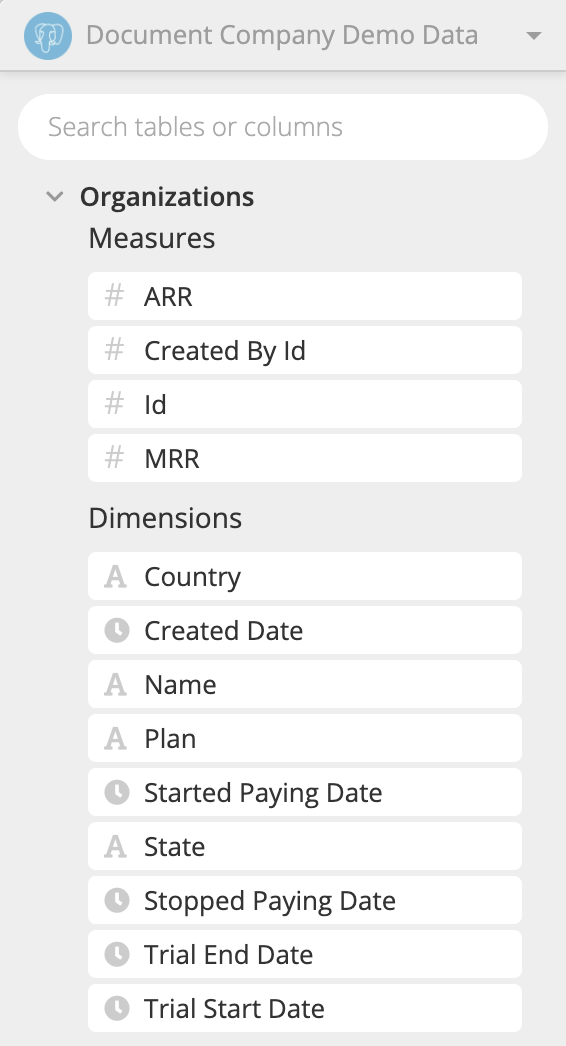Click the hash icon beside Created By Id
The height and width of the screenshot is (1046, 566).
pyautogui.click(x=115, y=350)
